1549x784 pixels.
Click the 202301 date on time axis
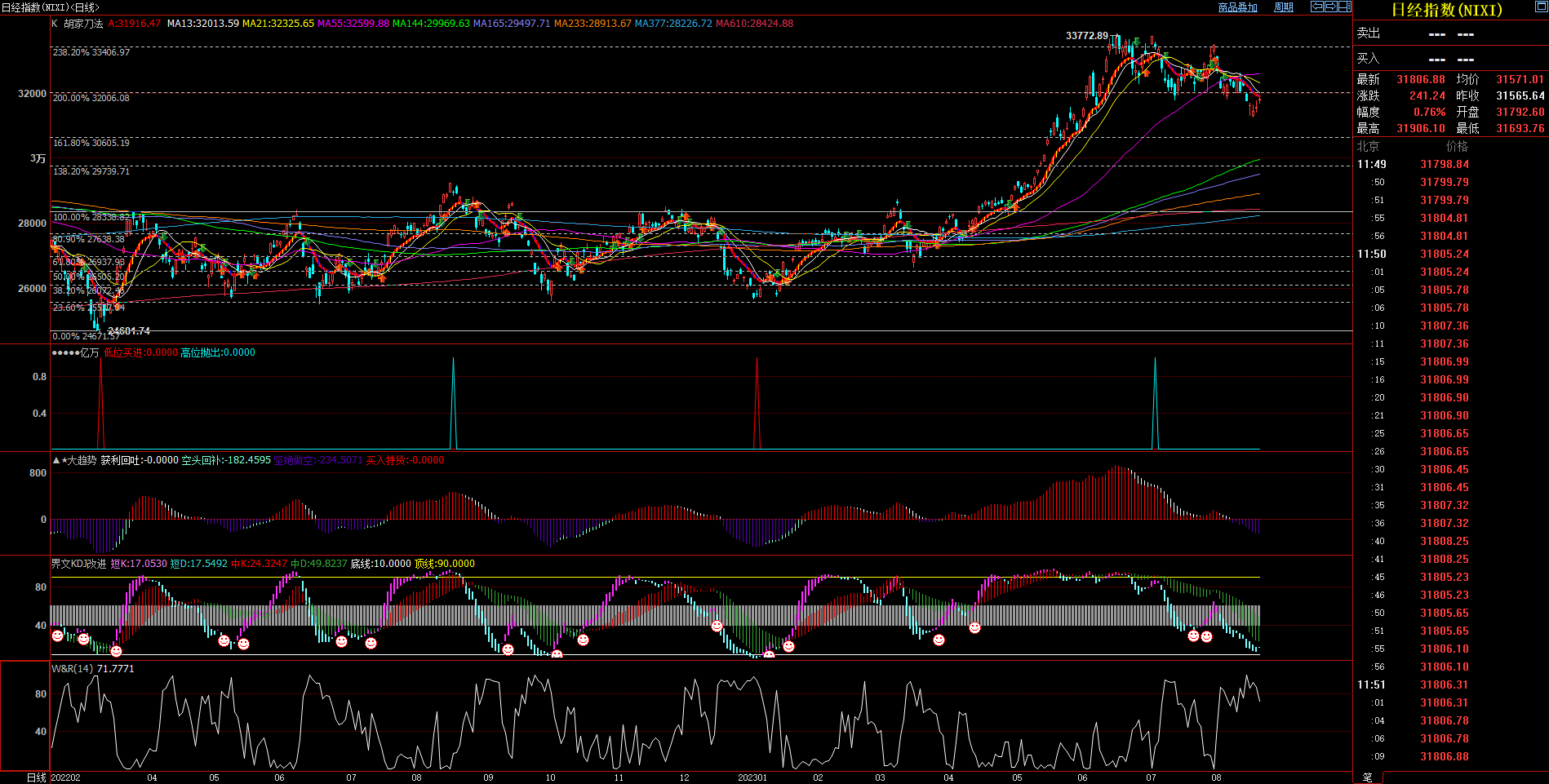[752, 777]
